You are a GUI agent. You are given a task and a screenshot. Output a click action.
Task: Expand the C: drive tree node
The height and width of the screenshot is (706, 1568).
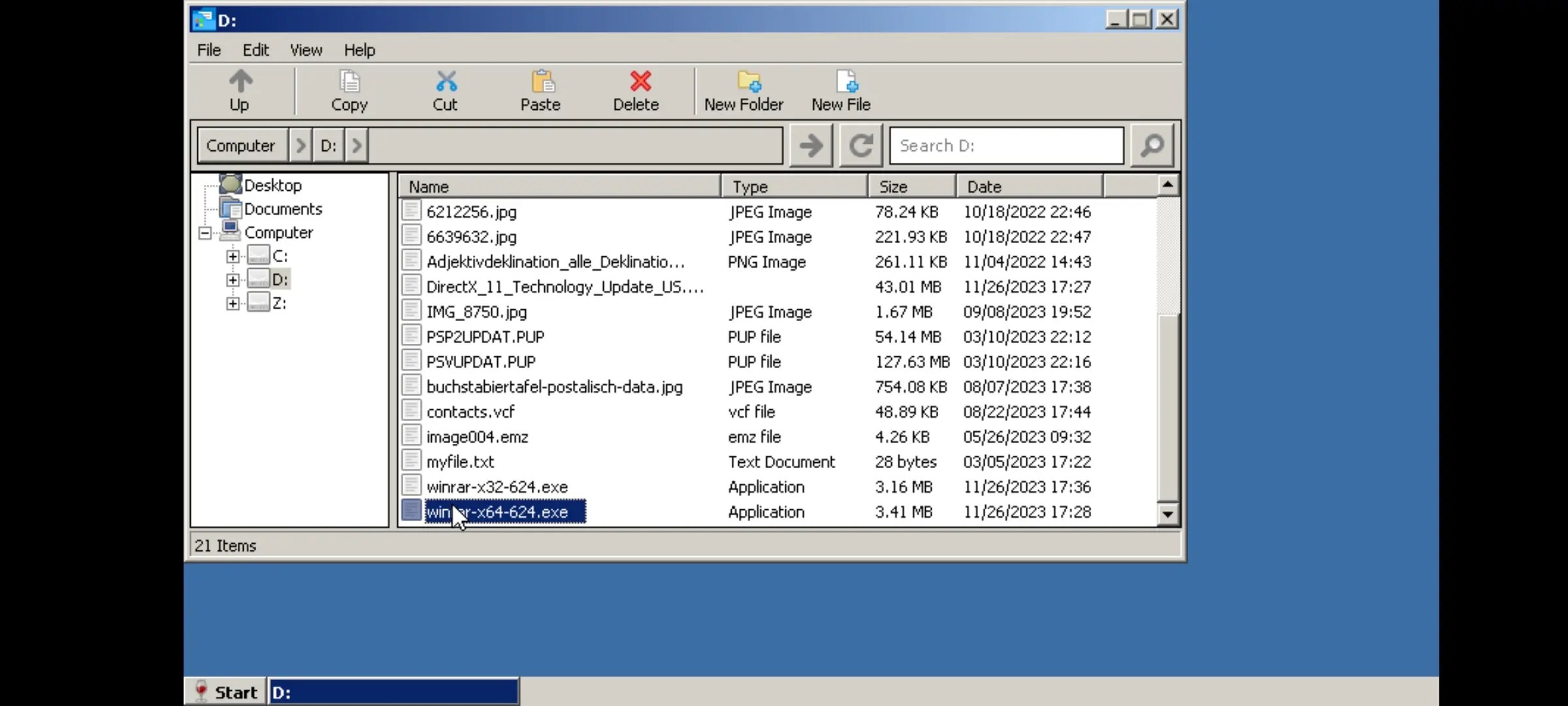(233, 255)
